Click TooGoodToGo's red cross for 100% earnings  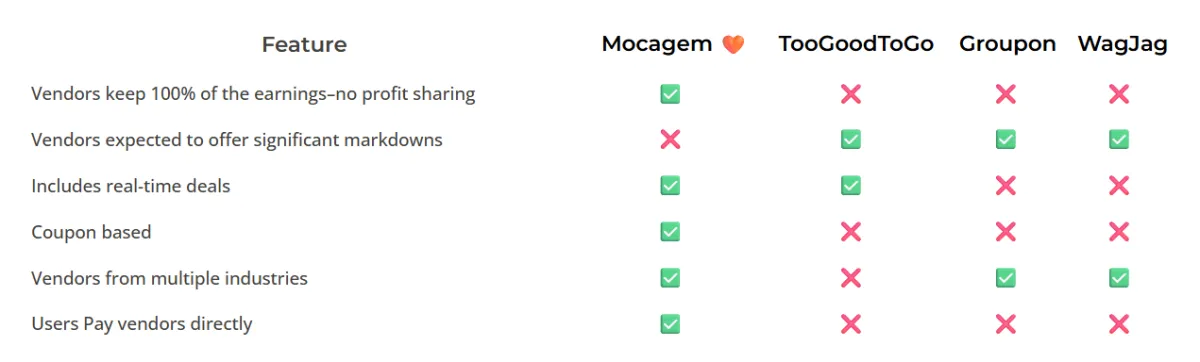point(851,94)
